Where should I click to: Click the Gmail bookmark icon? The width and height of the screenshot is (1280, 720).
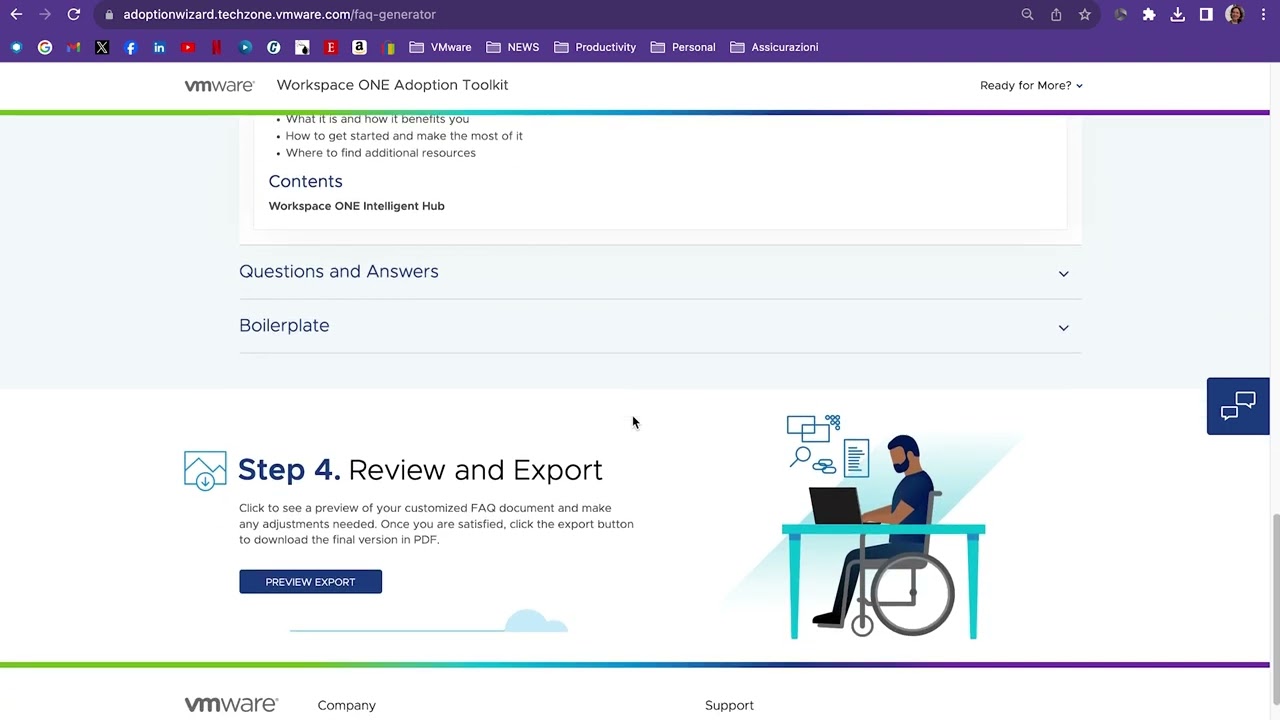73,47
